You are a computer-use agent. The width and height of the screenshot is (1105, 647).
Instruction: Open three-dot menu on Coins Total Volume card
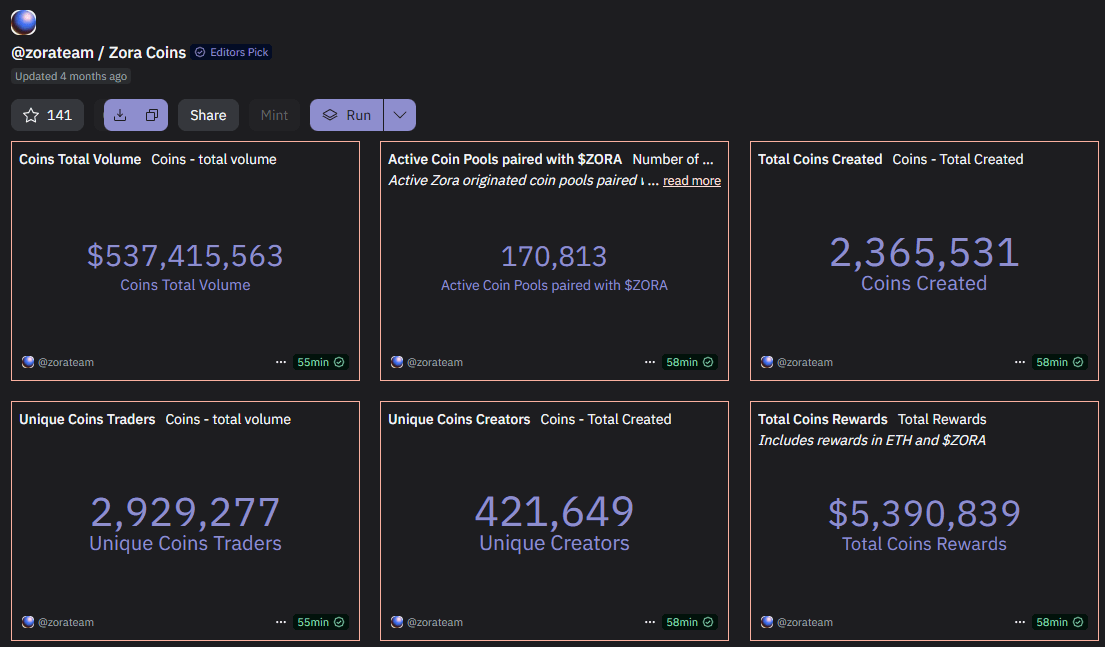coord(280,362)
